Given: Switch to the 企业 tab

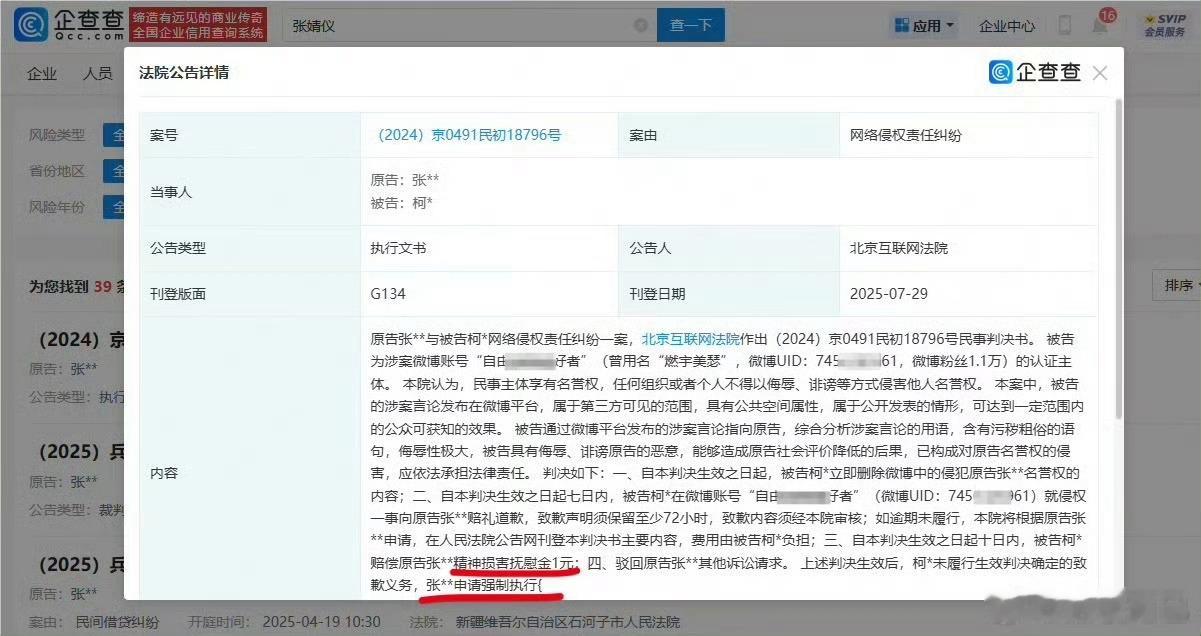Looking at the screenshot, I should click(x=42, y=74).
